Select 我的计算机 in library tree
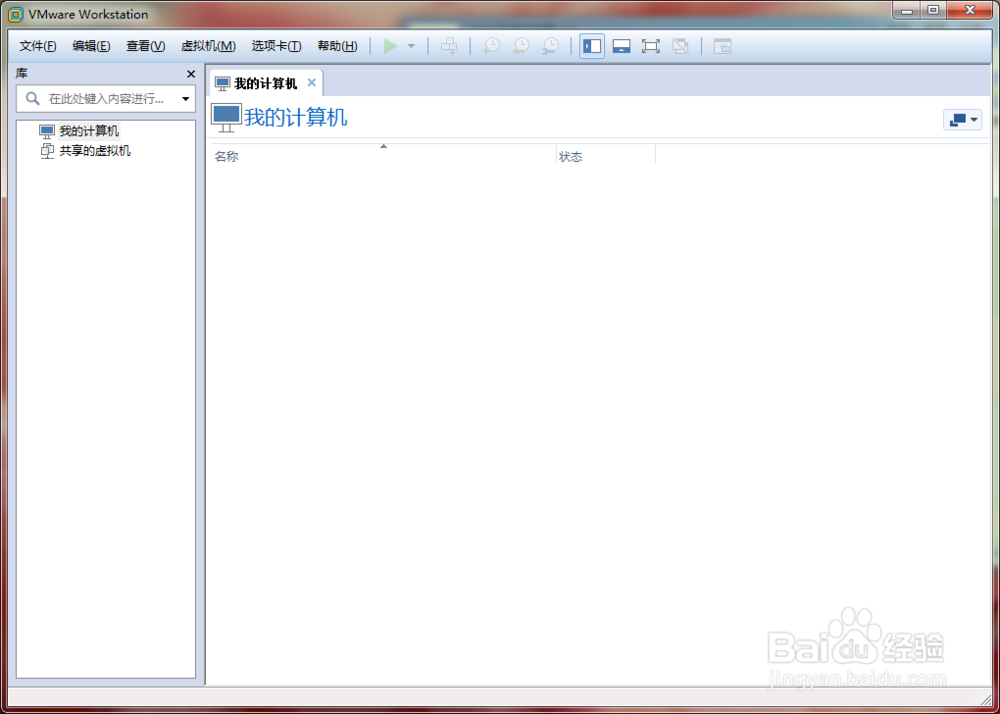1000x714 pixels. pos(89,131)
